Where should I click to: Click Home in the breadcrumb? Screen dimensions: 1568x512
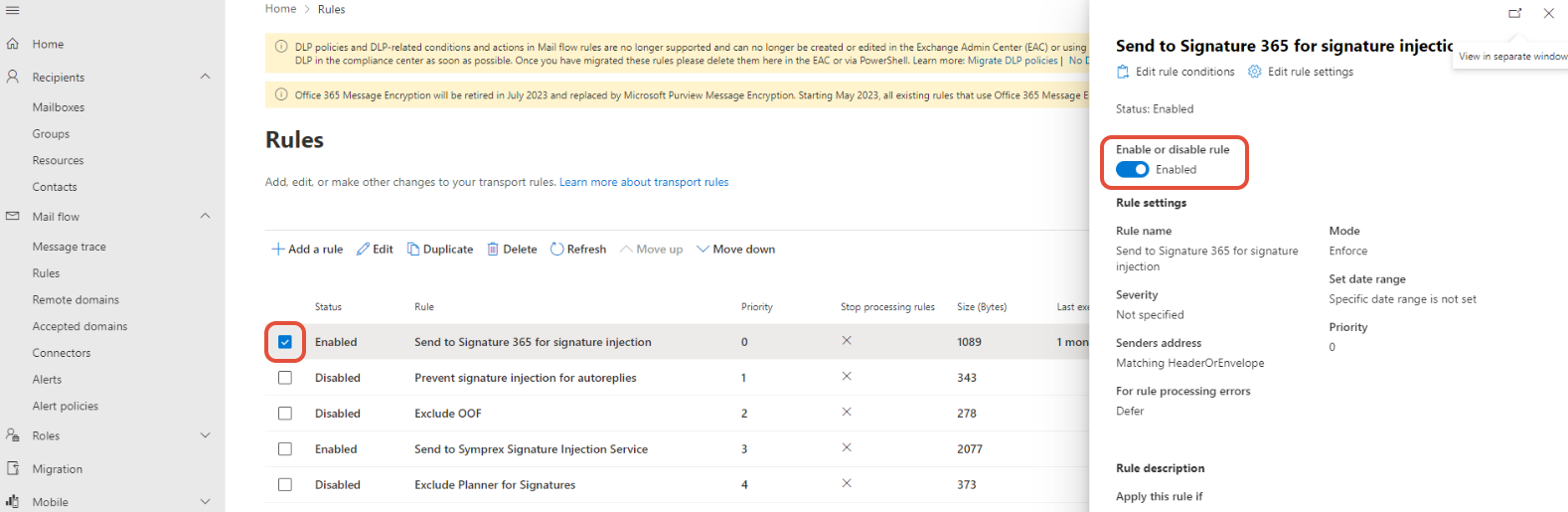pos(280,9)
